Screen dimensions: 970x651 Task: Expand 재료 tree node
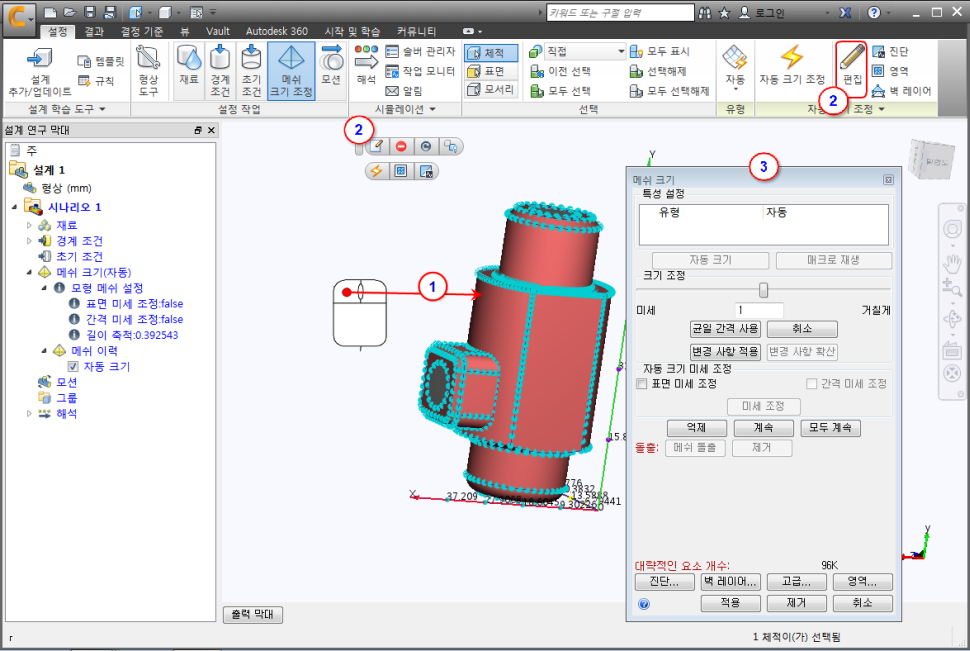click(29, 225)
